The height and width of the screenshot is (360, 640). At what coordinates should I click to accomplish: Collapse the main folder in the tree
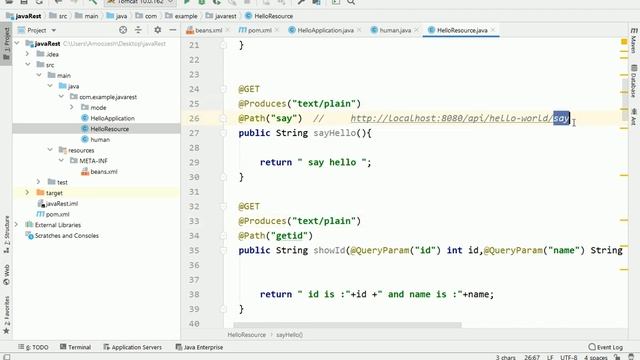[x=39, y=75]
